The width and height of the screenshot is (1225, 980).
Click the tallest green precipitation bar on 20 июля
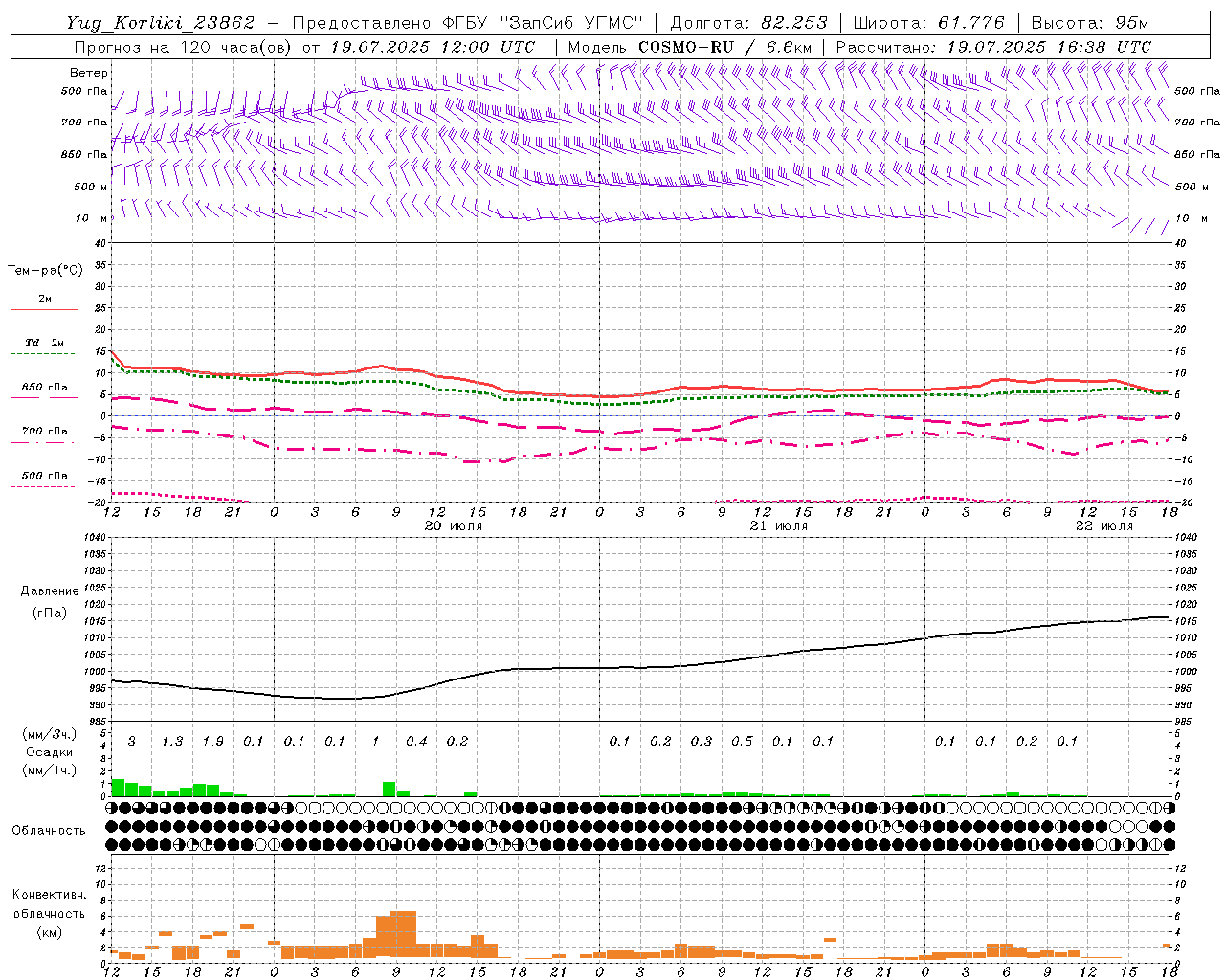pos(389,790)
